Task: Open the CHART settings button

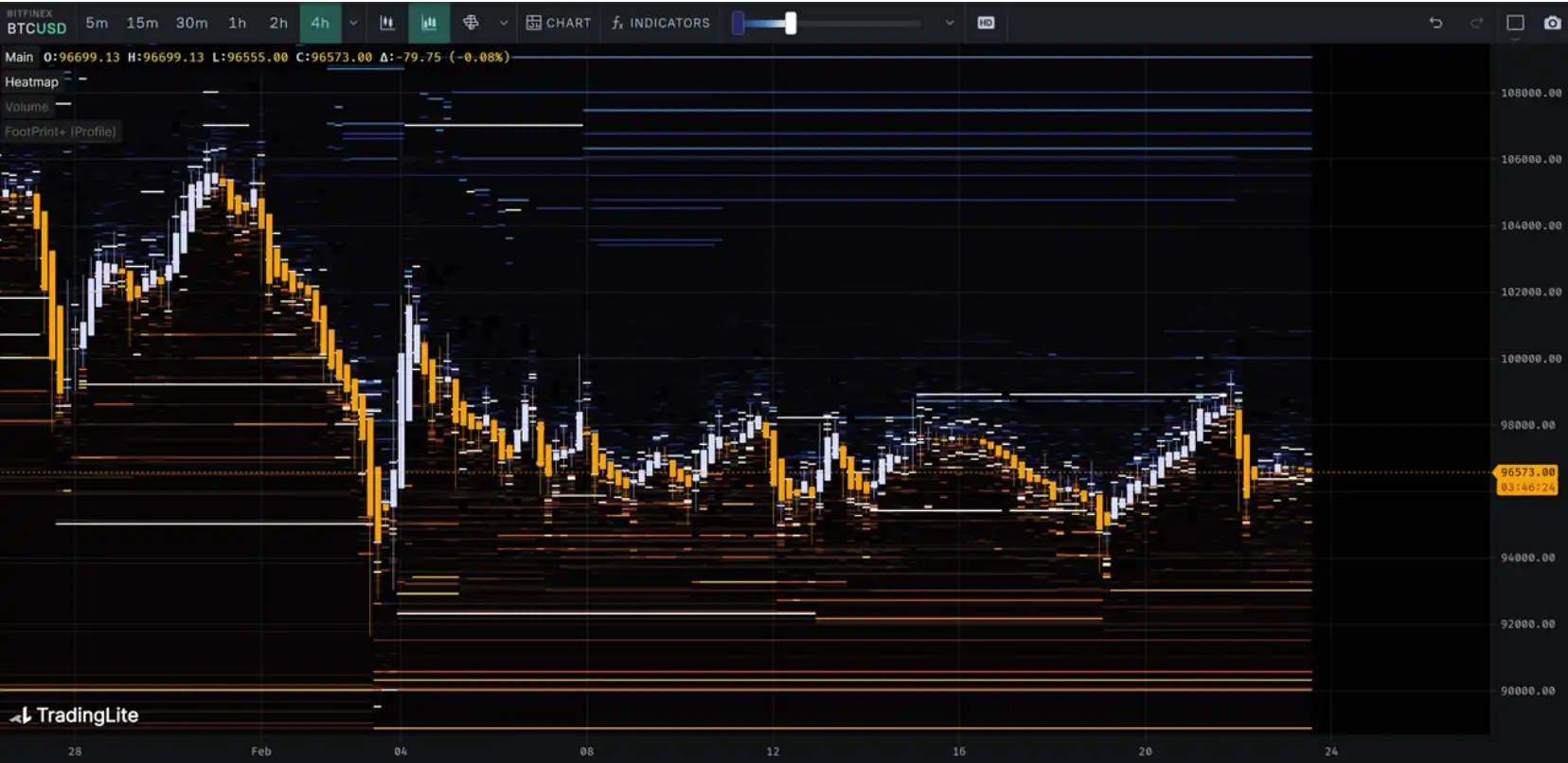Action: point(559,23)
